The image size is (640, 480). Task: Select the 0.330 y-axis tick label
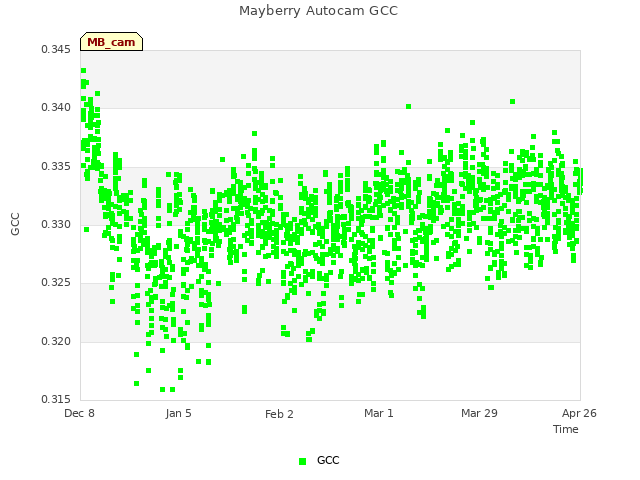pos(56,224)
